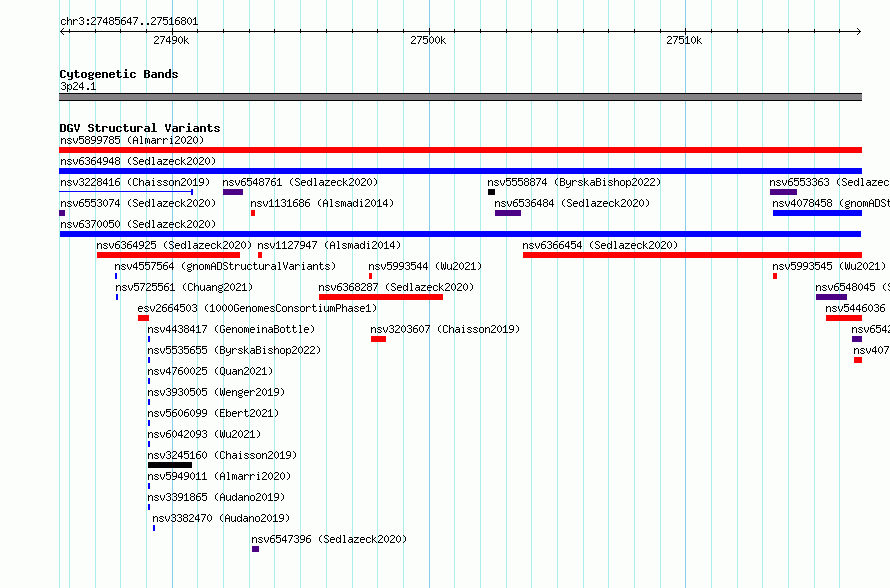Open variant nsv1127947 (Alsmadi2014) label
890x588 pixels.
329,245
